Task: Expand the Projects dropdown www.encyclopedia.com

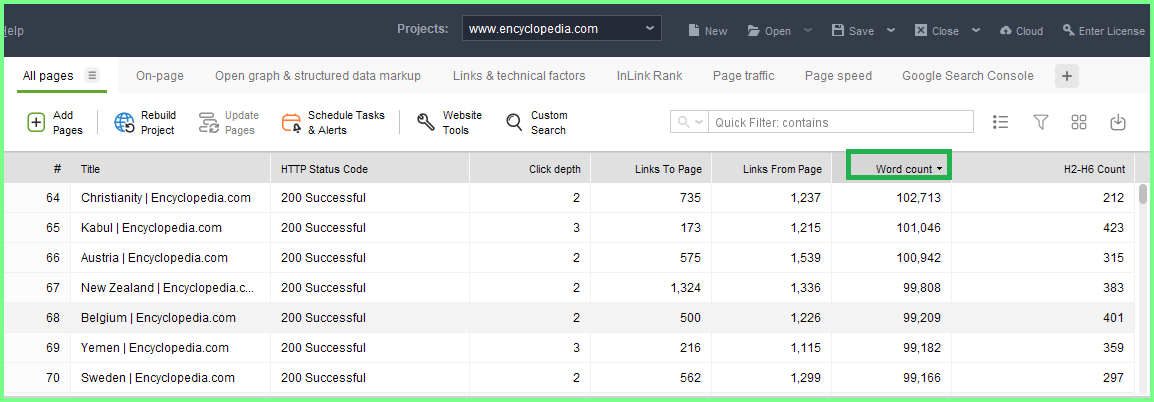Action: pos(562,29)
